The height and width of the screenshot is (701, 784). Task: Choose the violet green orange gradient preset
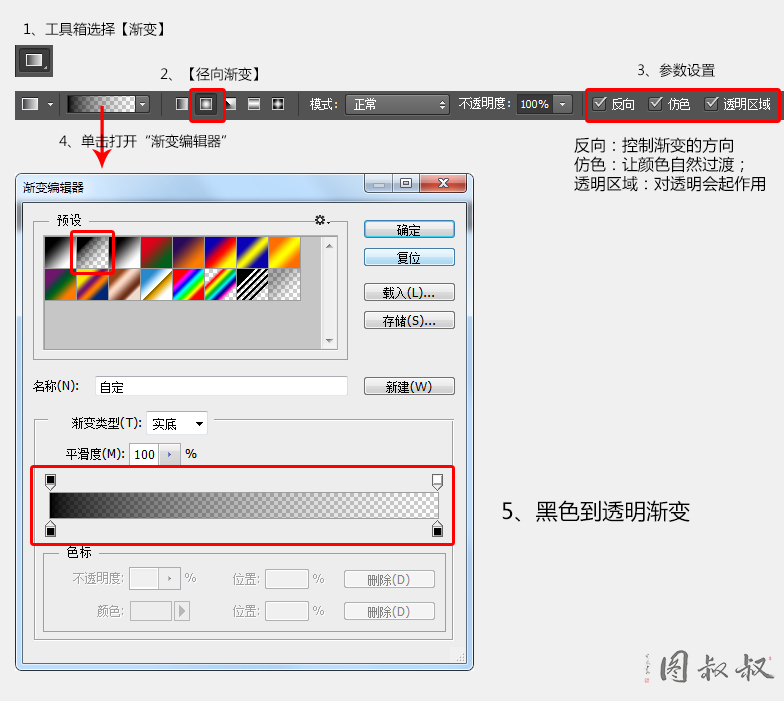pos(60,284)
